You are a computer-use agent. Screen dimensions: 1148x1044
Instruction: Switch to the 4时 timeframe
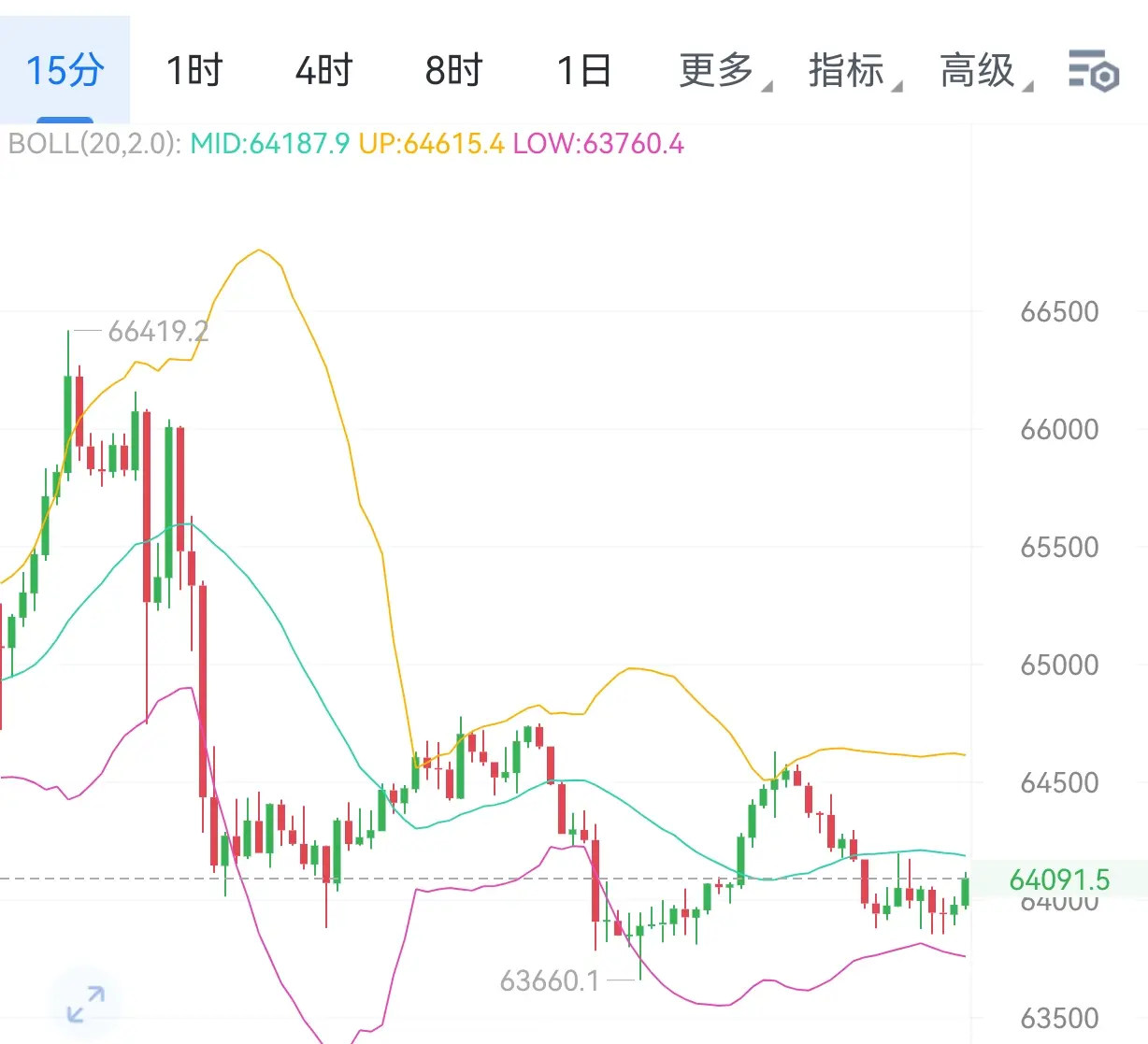324,70
